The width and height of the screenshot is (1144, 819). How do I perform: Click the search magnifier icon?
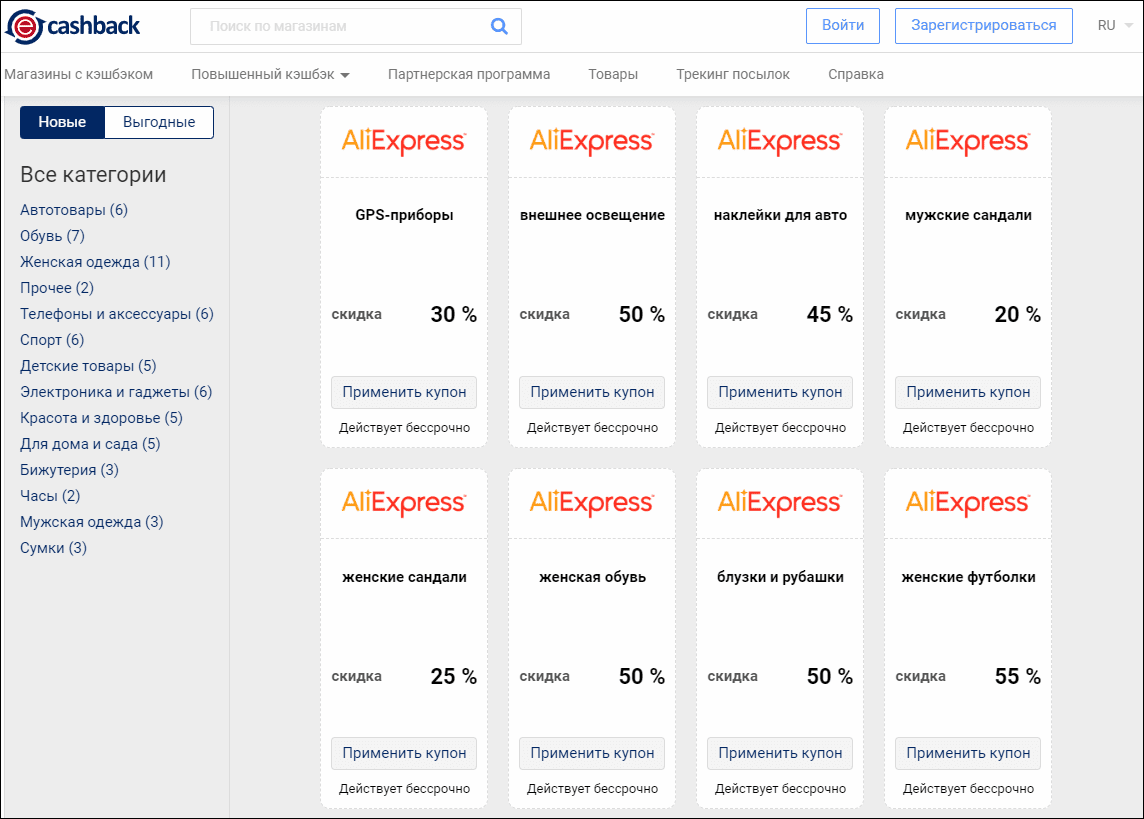[499, 26]
